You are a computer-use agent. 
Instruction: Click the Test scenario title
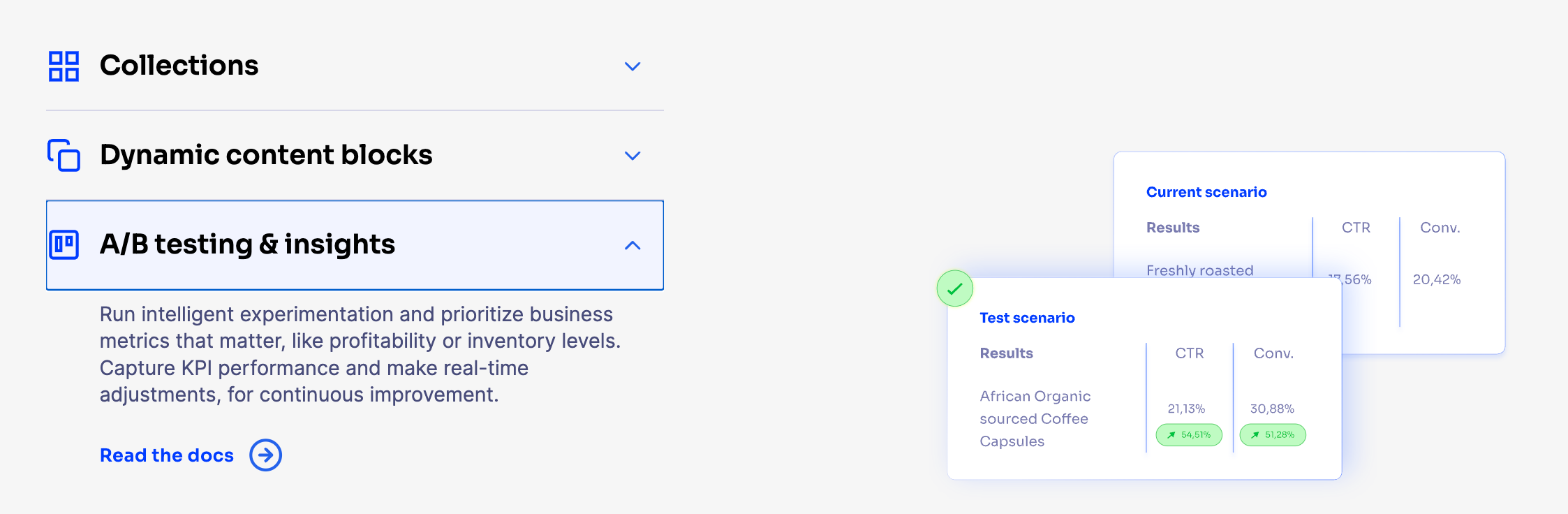[x=1027, y=318]
